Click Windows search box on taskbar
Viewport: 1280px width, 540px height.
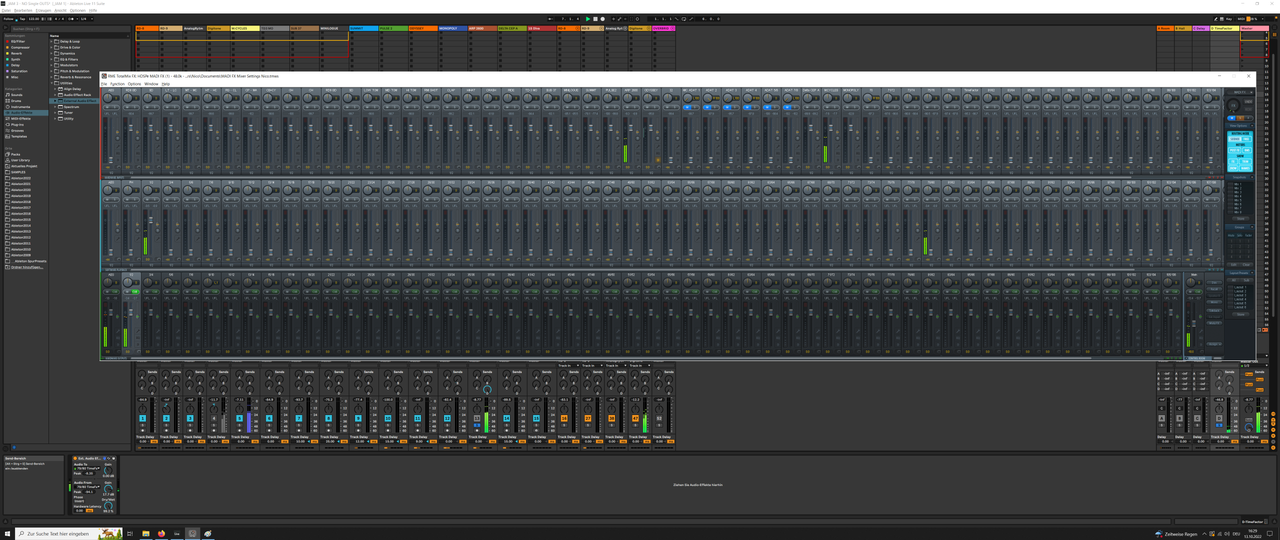pos(69,534)
